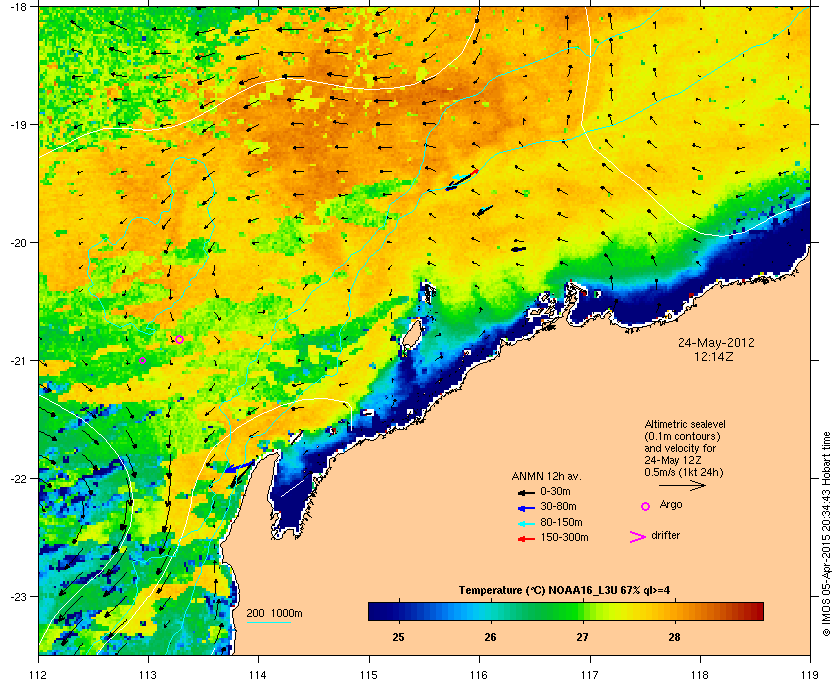Select the smaller Argo float marker near -21
The height and width of the screenshot is (680, 840).
tap(142, 361)
